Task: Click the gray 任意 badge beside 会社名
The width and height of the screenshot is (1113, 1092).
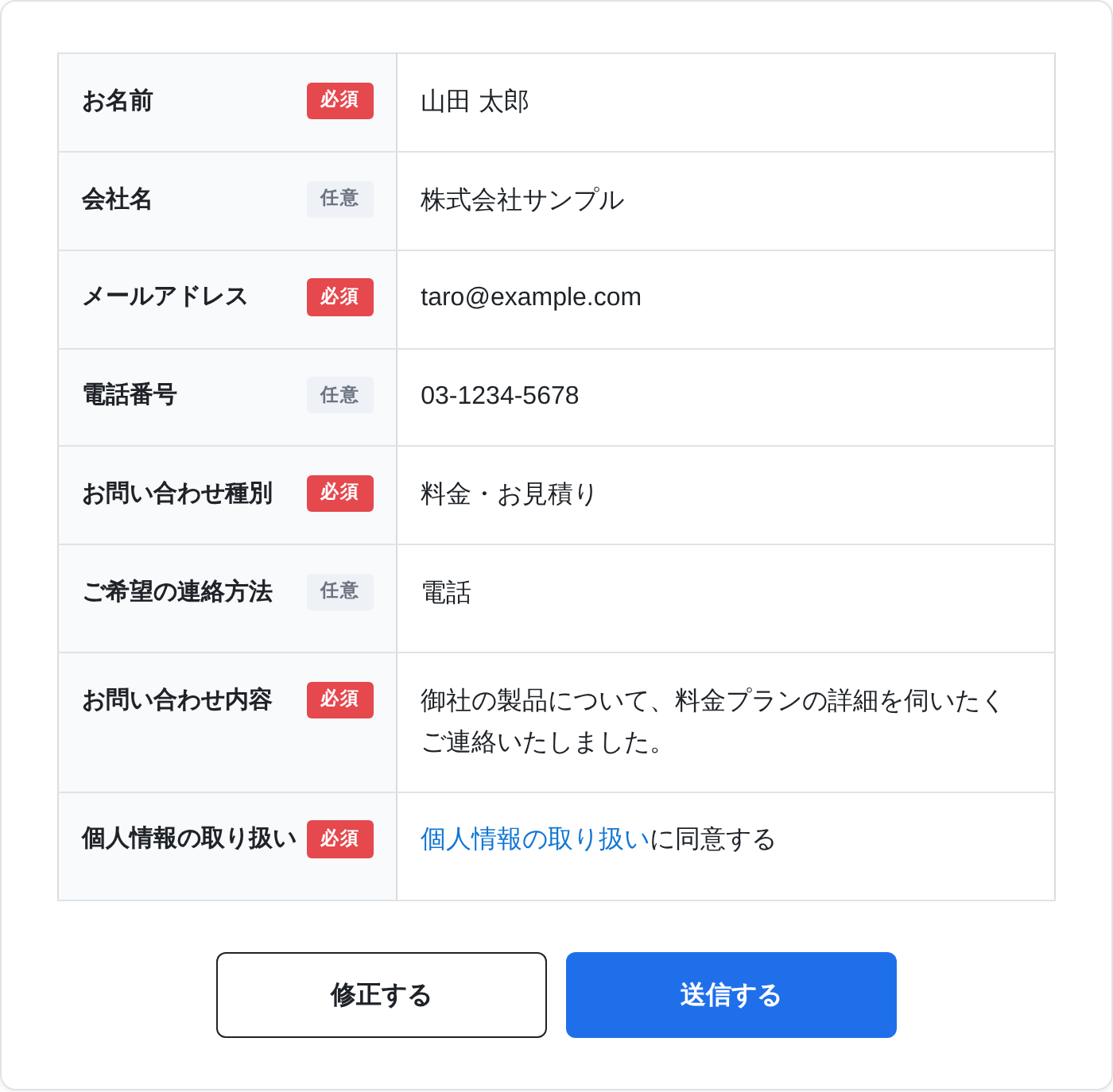Action: pyautogui.click(x=340, y=199)
